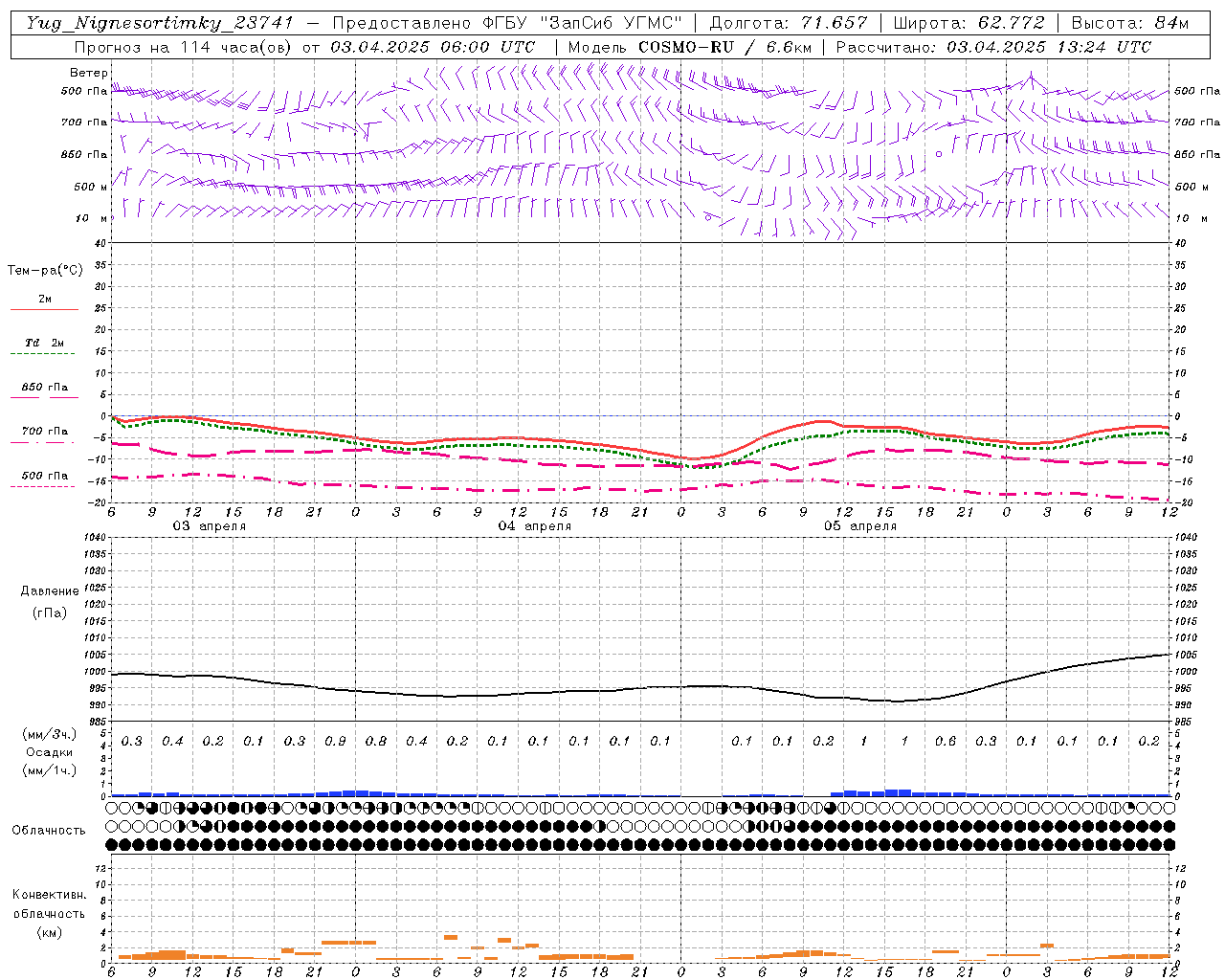Click the Тем-ра(°C) axis title
Image resolution: width=1225 pixels, height=980 pixels.
(45, 271)
